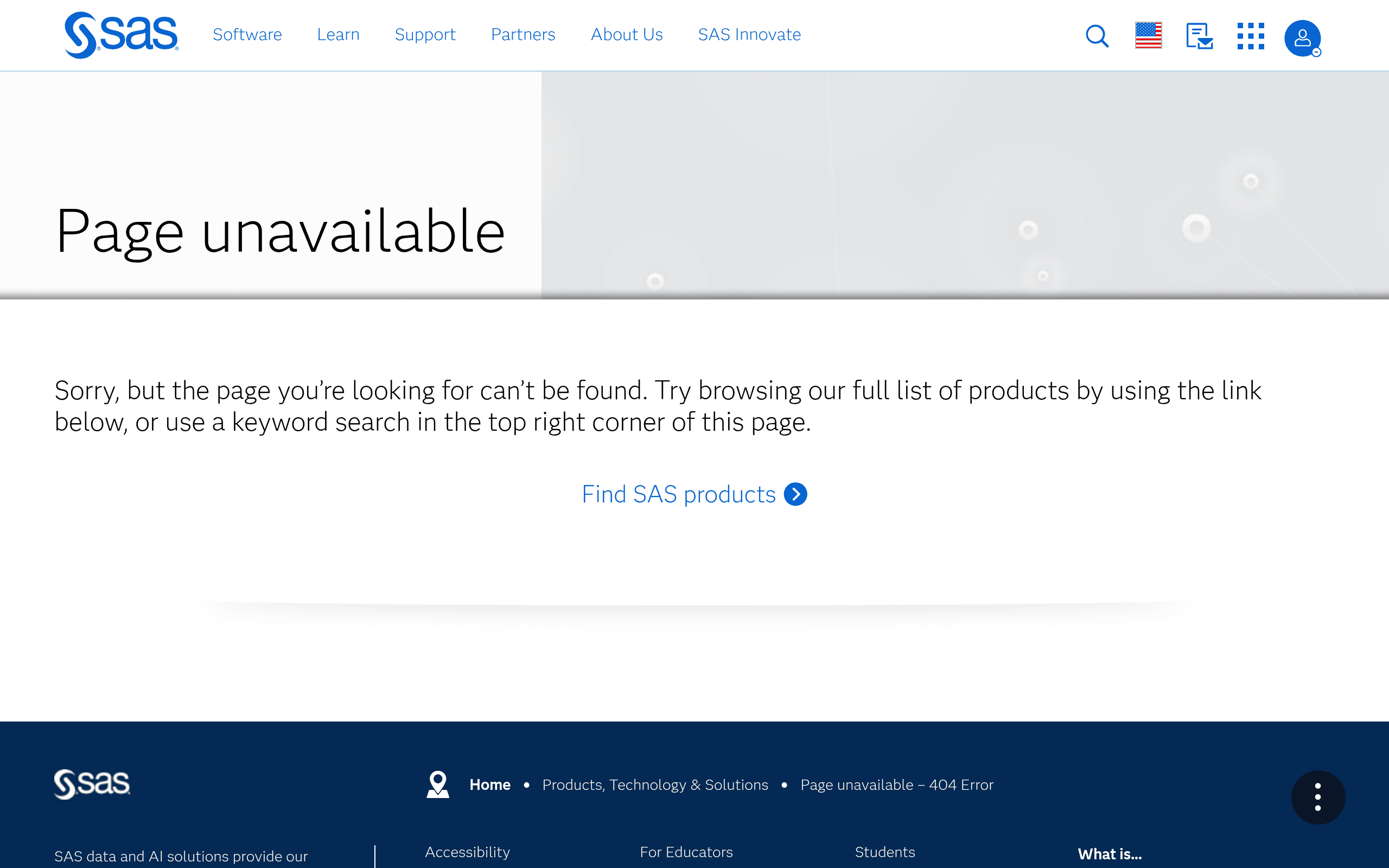Screen dimensions: 1389x868
Task: Open the Partners menu
Action: click(x=523, y=34)
